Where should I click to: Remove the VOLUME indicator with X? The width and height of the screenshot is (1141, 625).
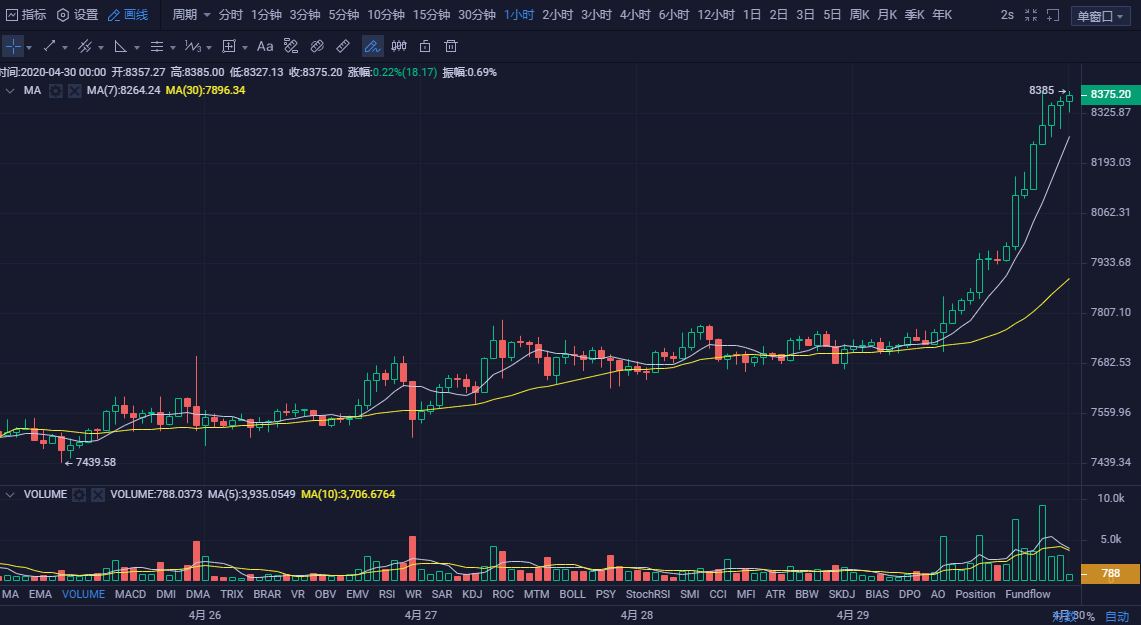pos(98,495)
